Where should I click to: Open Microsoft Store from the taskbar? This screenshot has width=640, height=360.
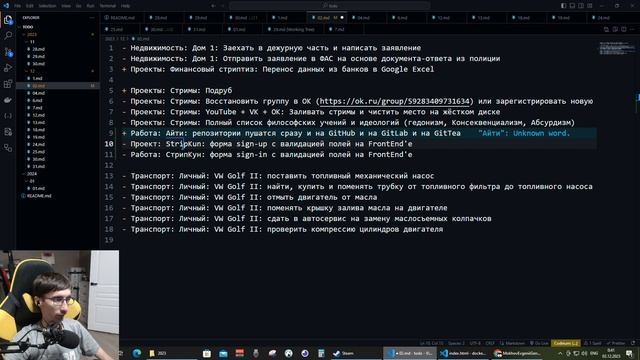tap(207, 353)
